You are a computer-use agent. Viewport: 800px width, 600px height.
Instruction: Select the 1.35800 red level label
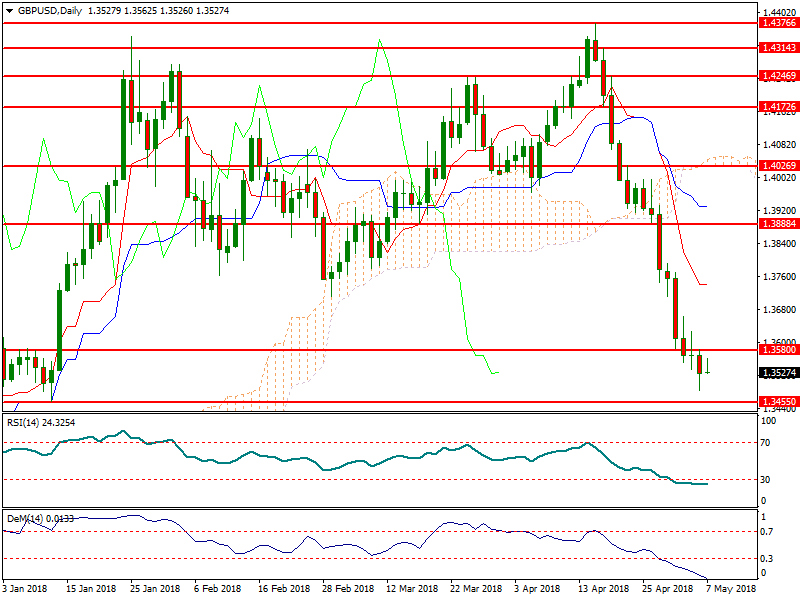click(x=779, y=350)
